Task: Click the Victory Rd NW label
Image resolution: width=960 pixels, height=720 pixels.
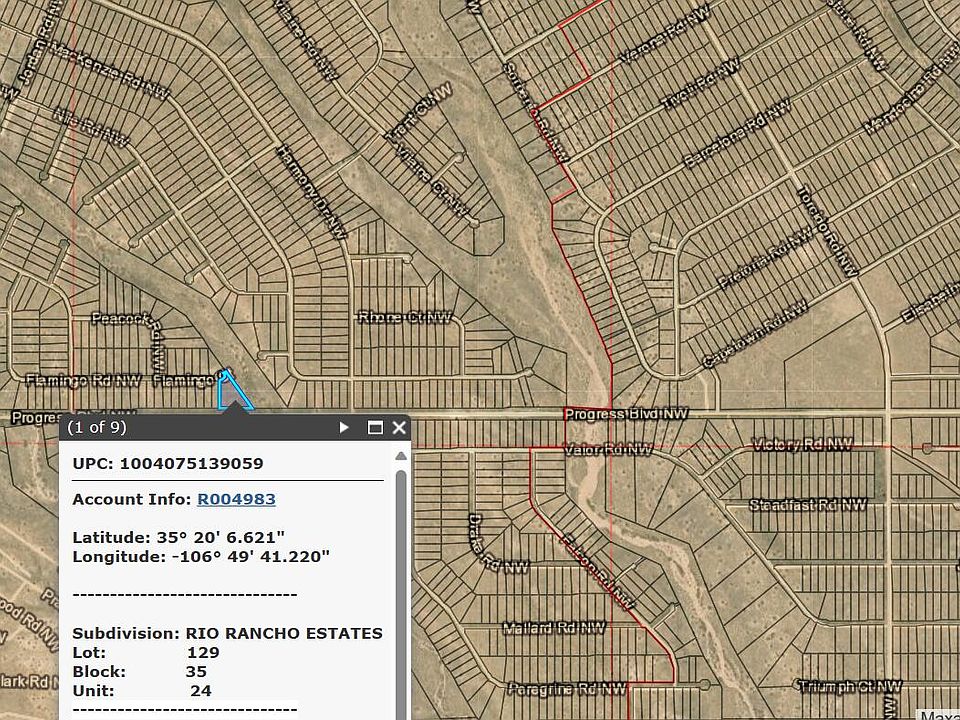Action: 802,445
